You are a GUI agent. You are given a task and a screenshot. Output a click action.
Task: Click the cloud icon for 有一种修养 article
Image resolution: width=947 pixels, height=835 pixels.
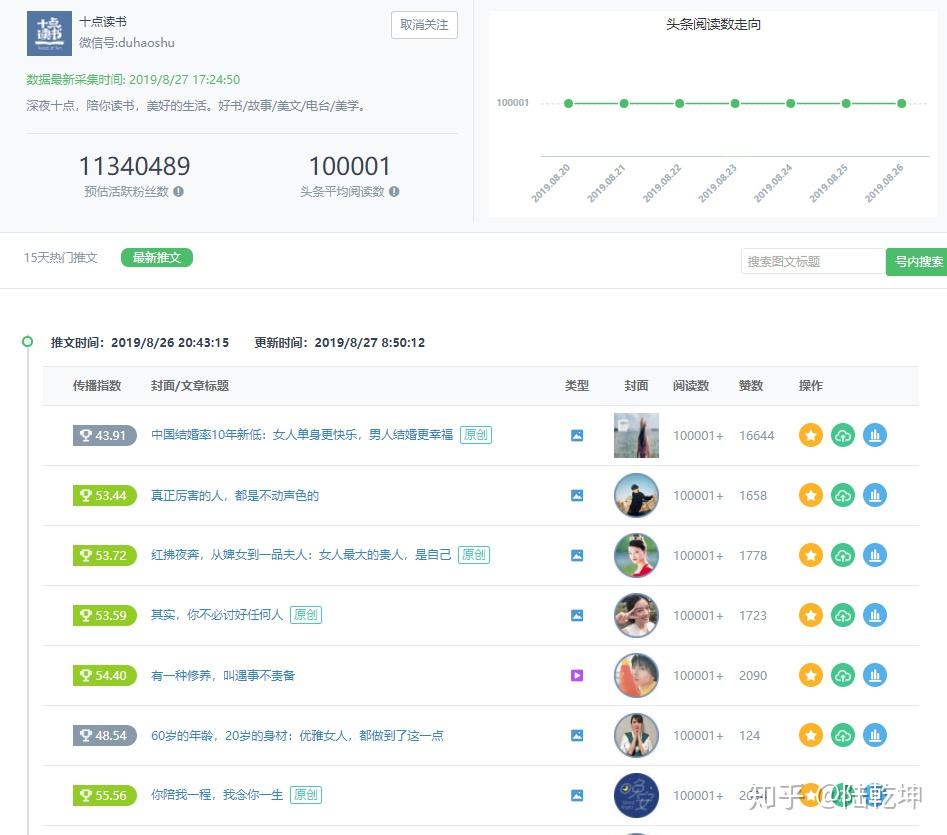pos(843,675)
